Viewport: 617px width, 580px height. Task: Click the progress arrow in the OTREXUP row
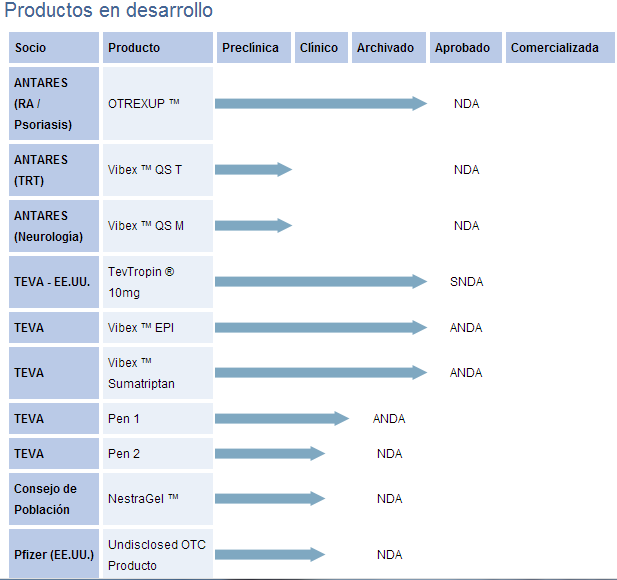(x=321, y=103)
